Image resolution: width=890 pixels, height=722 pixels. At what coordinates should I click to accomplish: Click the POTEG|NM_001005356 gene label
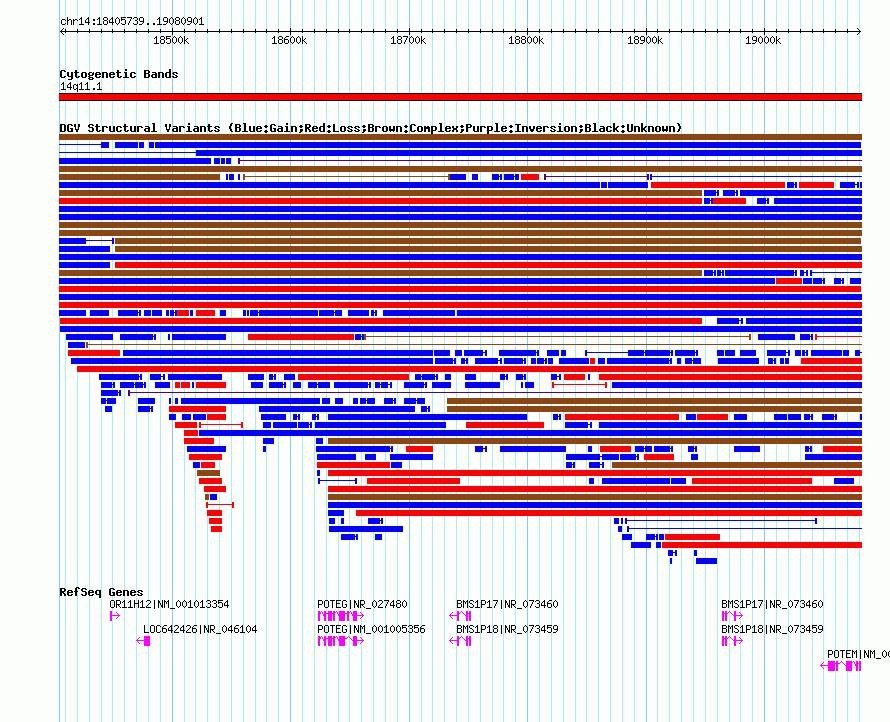[371, 629]
